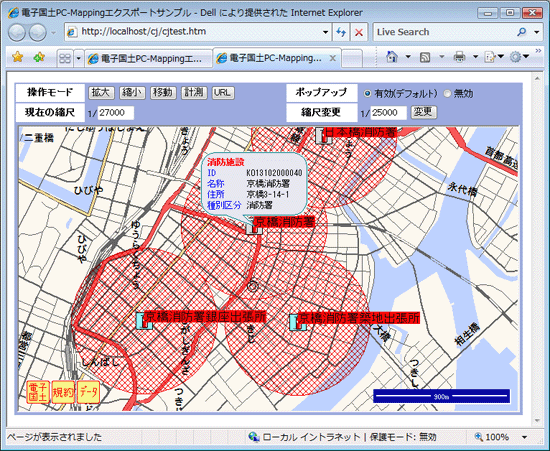550x451 pixels.
Task: Close the active browser tab
Action: (333, 58)
